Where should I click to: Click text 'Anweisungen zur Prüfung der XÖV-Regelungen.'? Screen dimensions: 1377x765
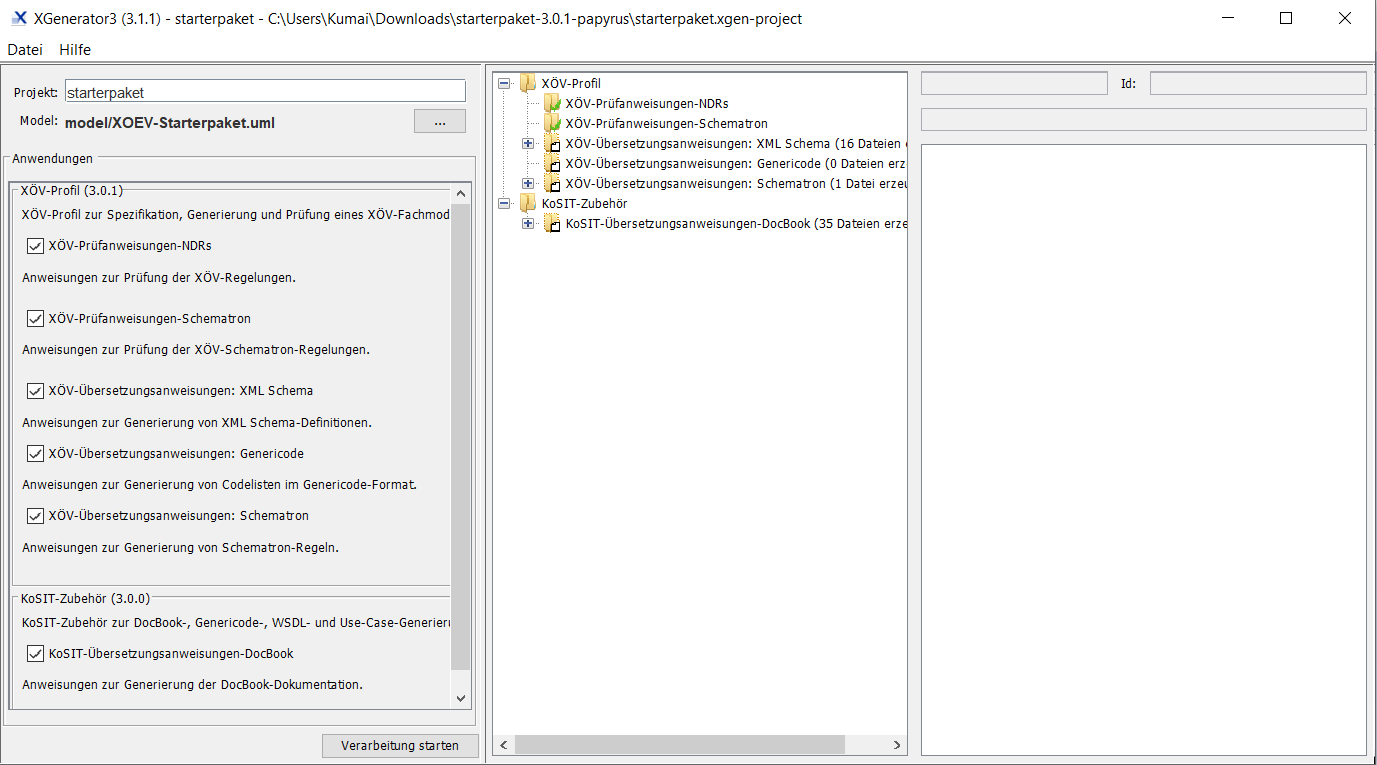click(159, 278)
